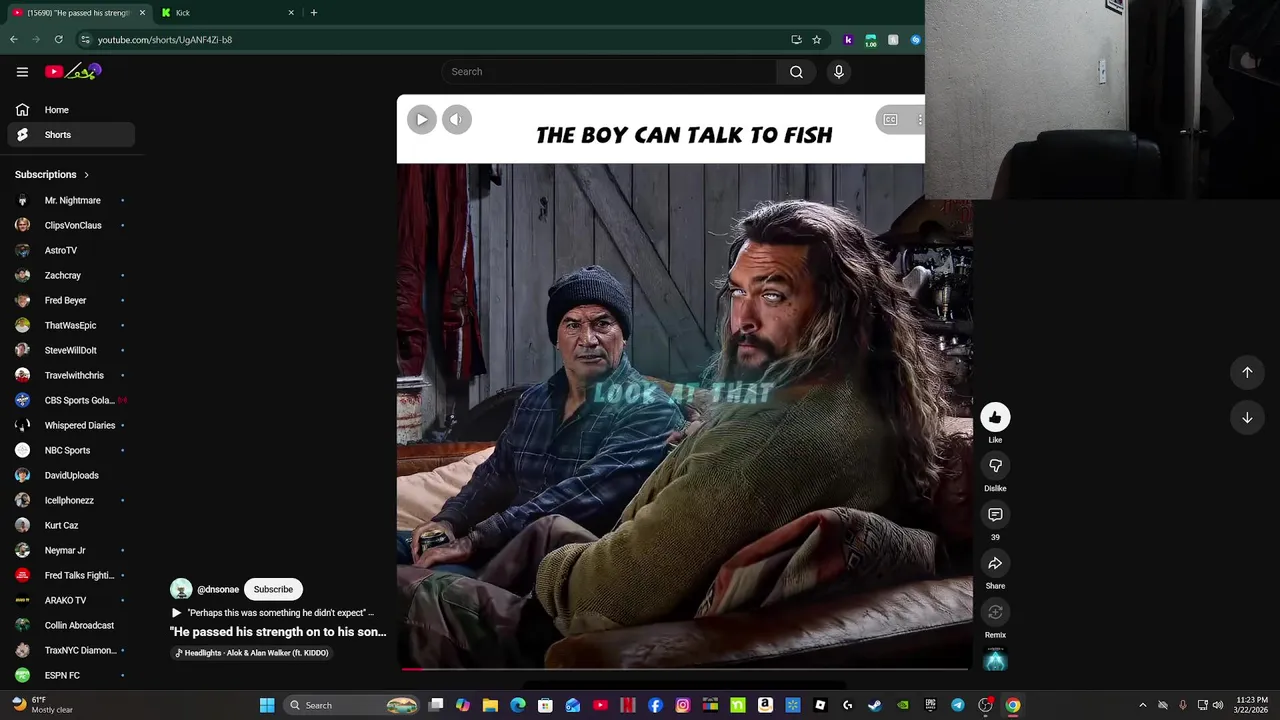The height and width of the screenshot is (720, 1280).
Task: Open Instagram from the taskbar
Action: pyautogui.click(x=683, y=705)
